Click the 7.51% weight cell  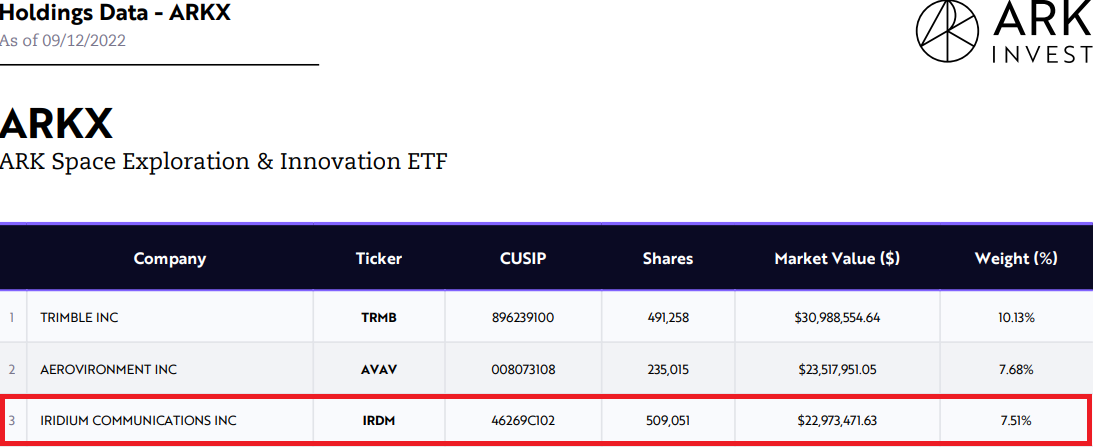click(1016, 421)
